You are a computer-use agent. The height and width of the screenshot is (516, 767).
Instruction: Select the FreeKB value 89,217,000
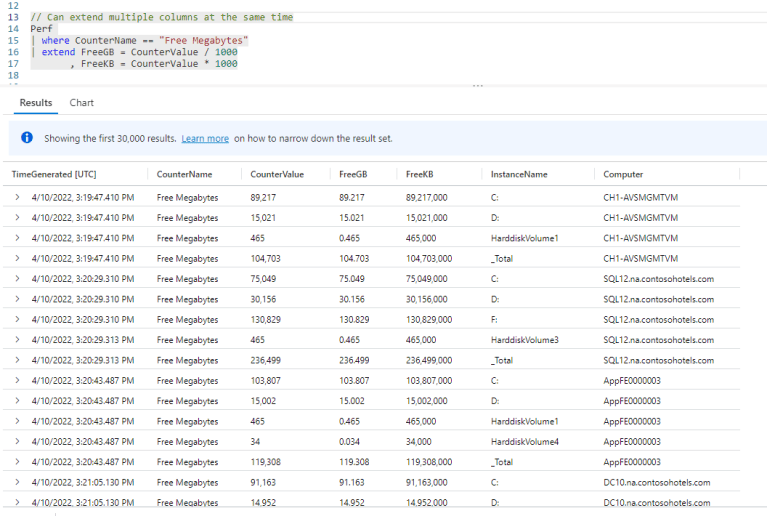click(x=427, y=198)
